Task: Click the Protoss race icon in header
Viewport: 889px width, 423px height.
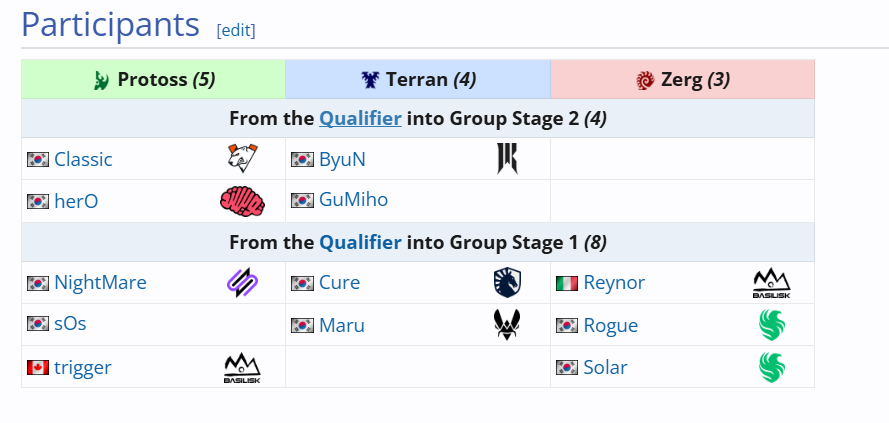Action: (x=101, y=80)
